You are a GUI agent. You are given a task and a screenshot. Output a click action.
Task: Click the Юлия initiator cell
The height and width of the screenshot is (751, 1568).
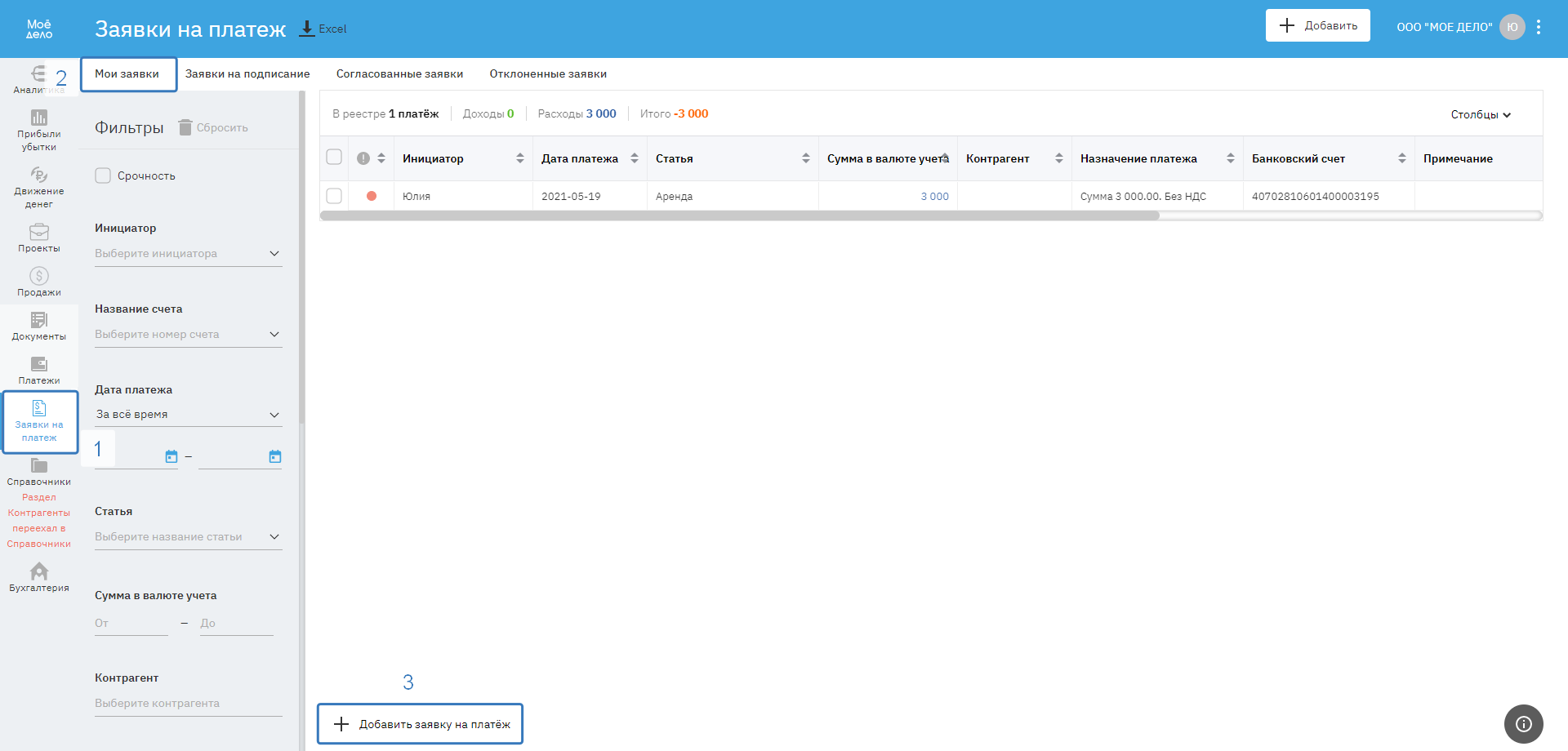(x=463, y=196)
